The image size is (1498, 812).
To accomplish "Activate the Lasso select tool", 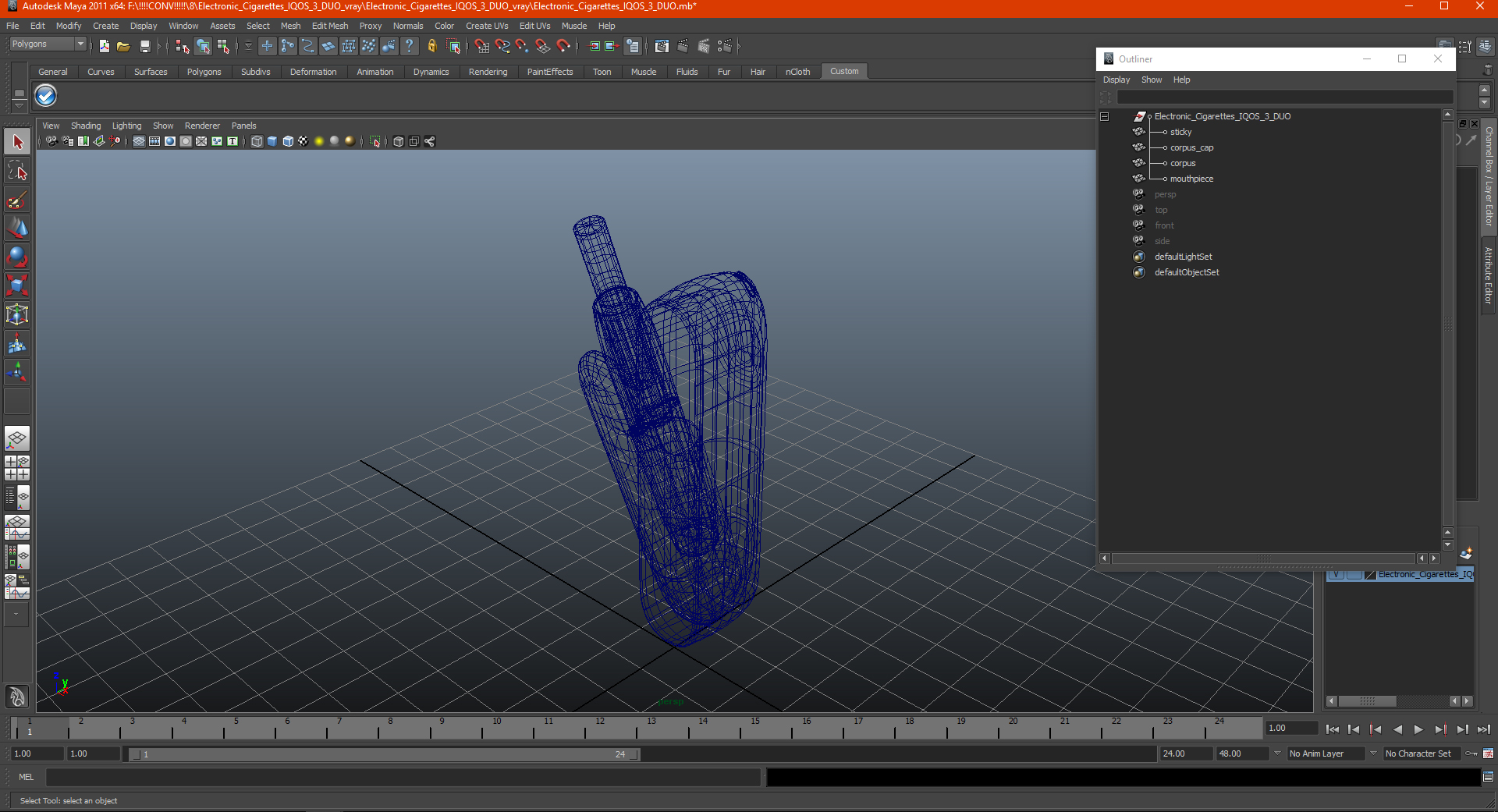I will pos(17,171).
